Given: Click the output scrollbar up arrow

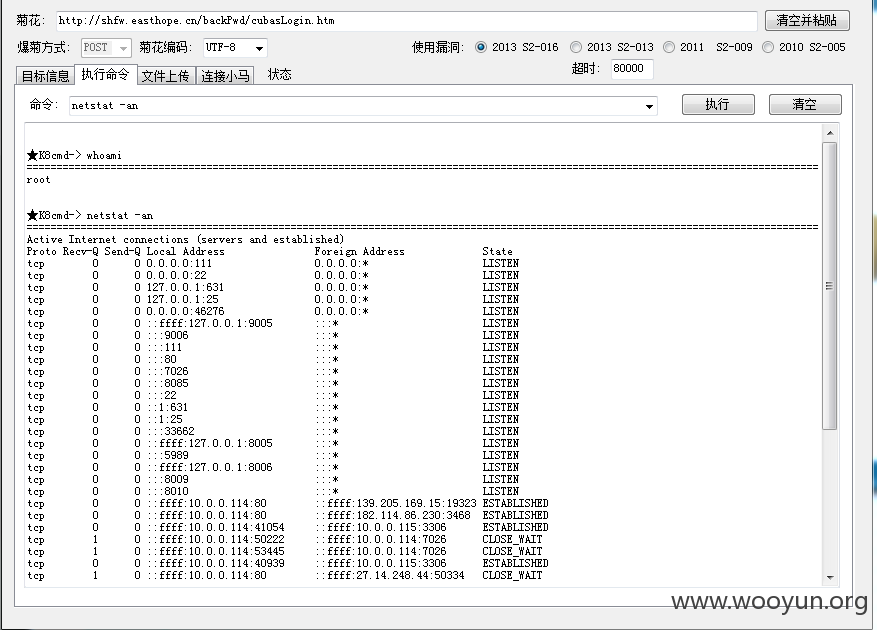Looking at the screenshot, I should click(830, 133).
